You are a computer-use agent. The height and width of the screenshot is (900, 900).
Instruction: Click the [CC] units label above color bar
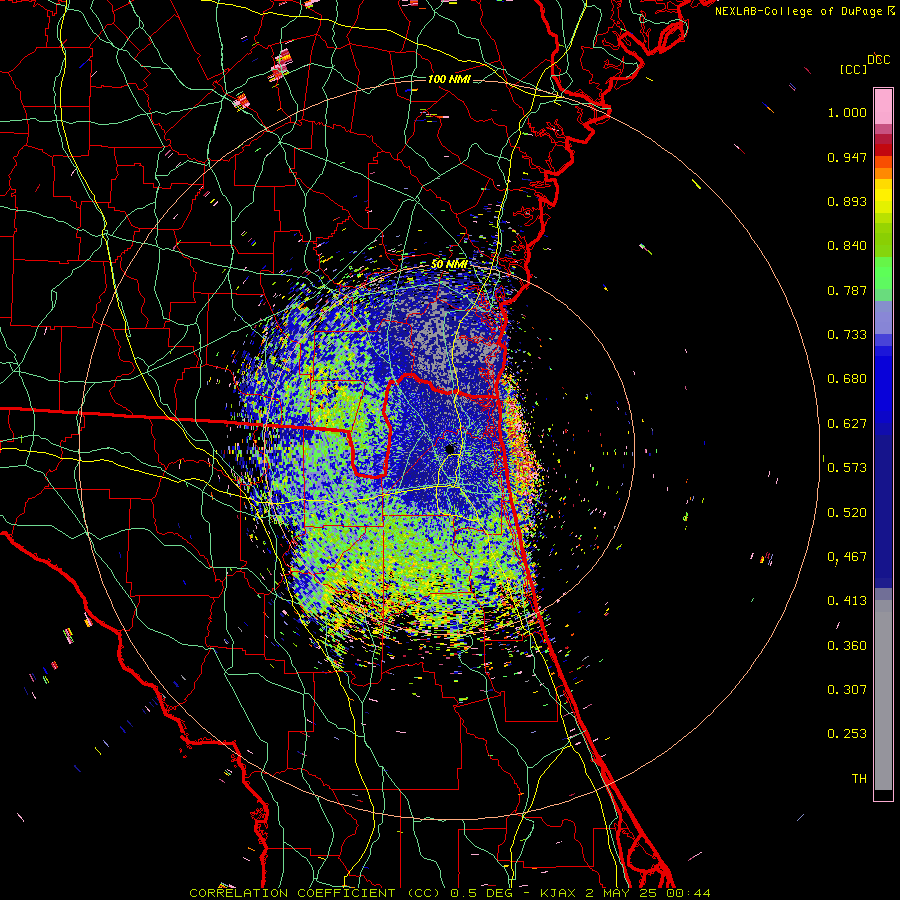coord(853,69)
